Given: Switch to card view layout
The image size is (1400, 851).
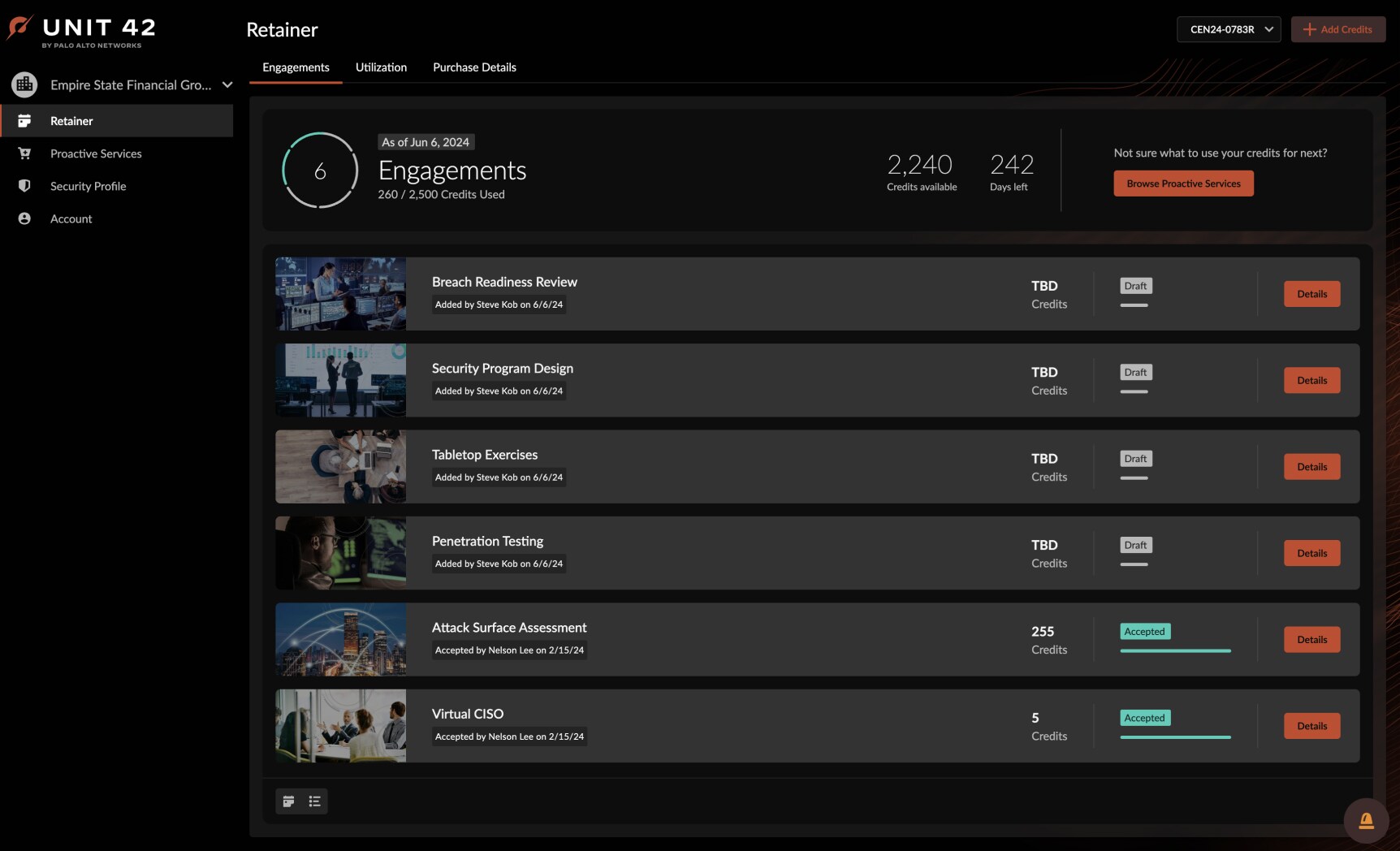Looking at the screenshot, I should [288, 801].
